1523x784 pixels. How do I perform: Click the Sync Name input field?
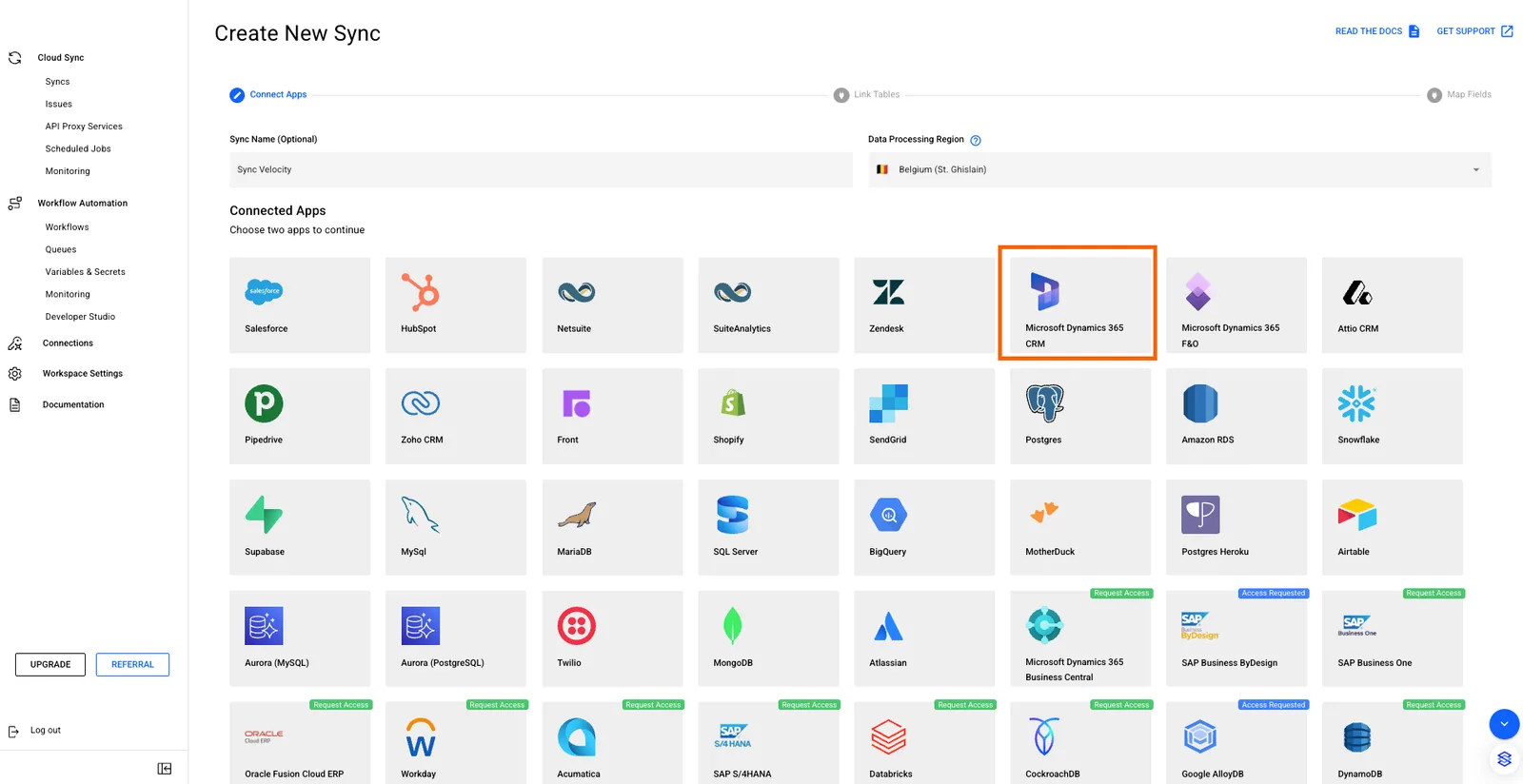coord(541,169)
